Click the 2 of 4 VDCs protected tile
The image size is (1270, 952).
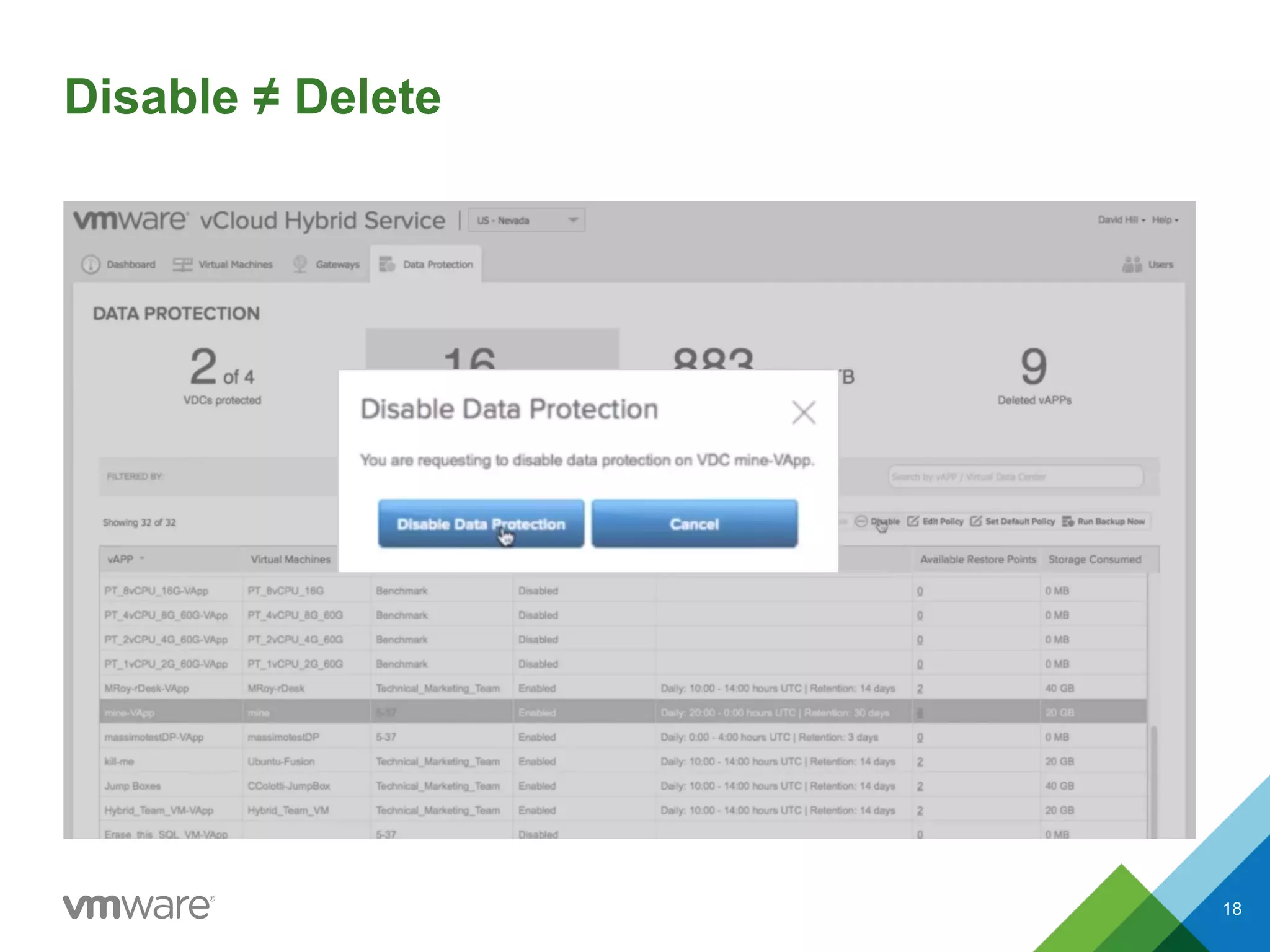click(x=222, y=376)
